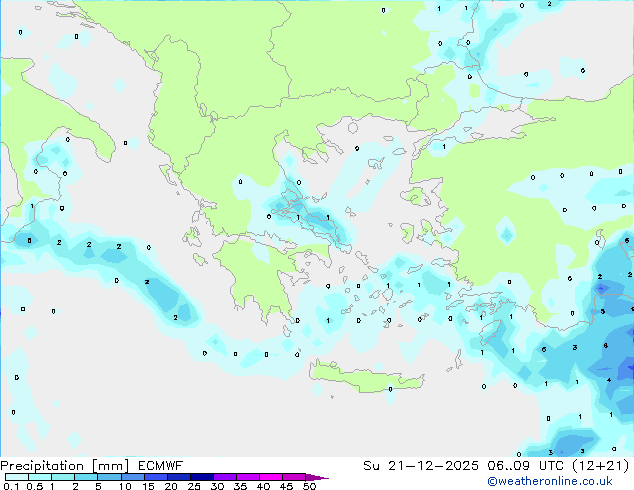Select the 35–40 mm purple legend swatch
This screenshot has width=634, height=490.
[248, 477]
